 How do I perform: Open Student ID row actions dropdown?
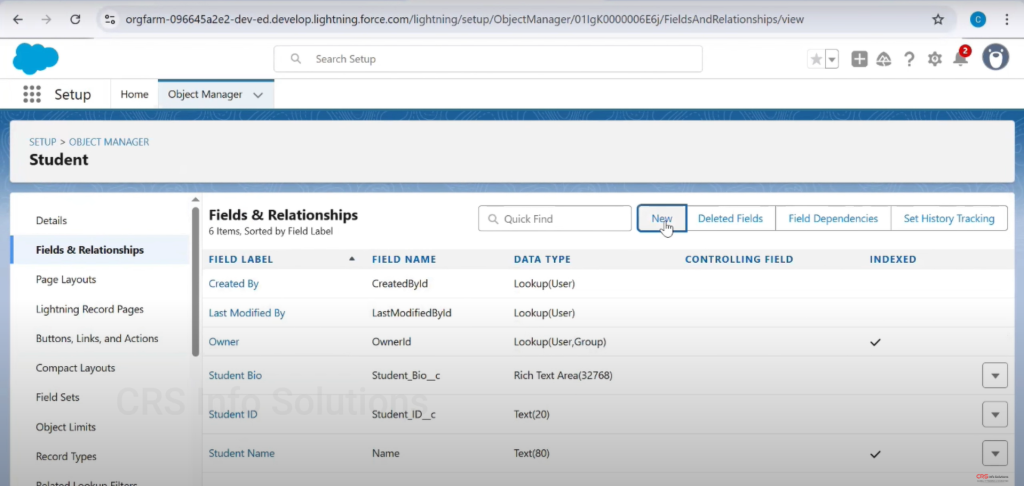[995, 414]
